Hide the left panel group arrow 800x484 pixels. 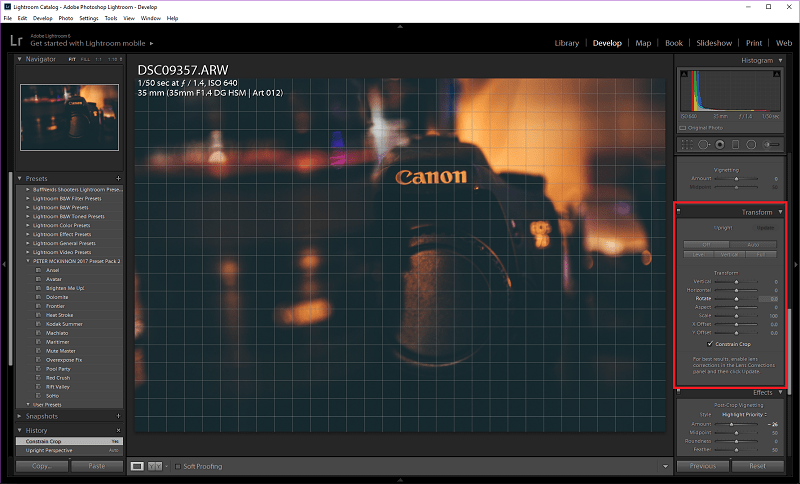tap(4, 264)
